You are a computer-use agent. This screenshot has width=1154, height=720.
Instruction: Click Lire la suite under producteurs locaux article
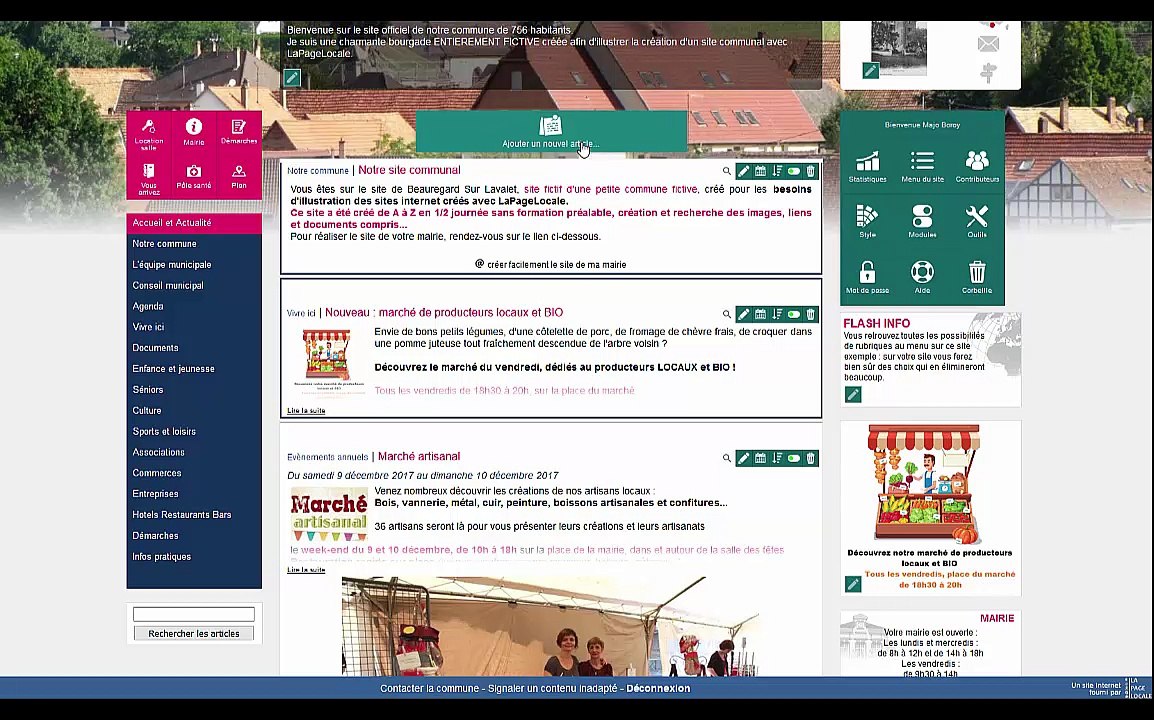click(x=306, y=411)
